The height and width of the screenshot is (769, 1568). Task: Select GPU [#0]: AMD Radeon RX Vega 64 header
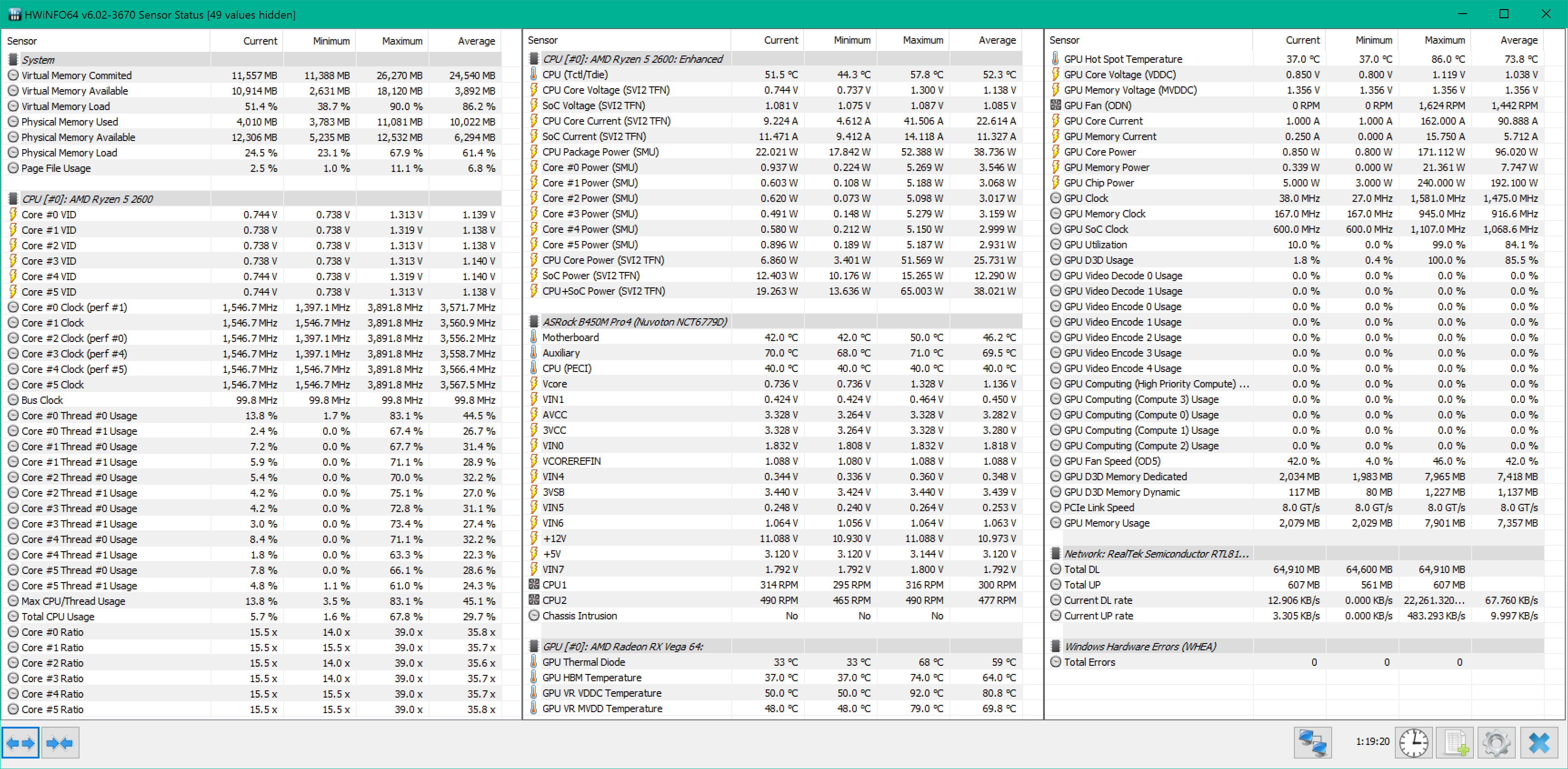[622, 647]
